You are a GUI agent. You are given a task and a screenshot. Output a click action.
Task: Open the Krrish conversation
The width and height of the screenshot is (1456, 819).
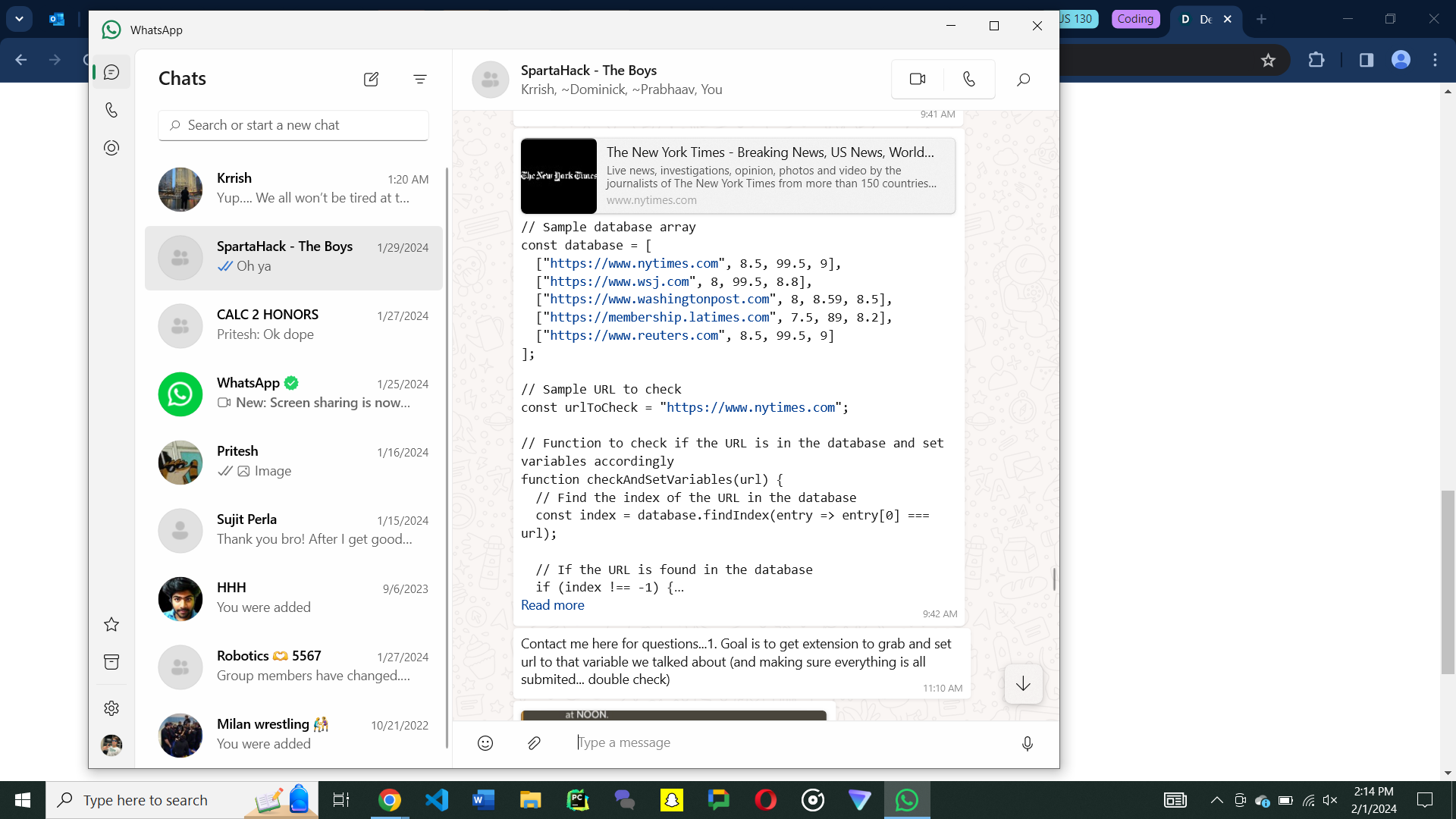[x=293, y=189]
